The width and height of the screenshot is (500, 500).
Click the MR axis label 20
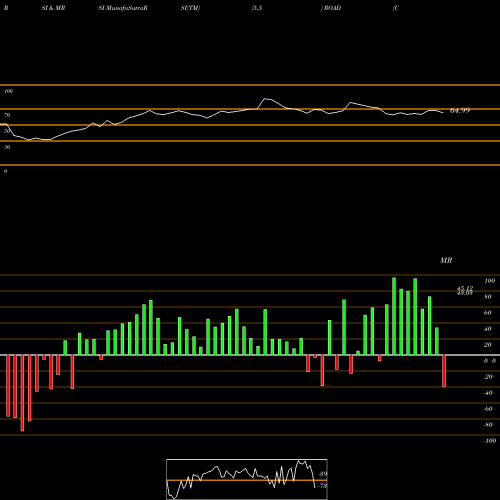pos(488,345)
